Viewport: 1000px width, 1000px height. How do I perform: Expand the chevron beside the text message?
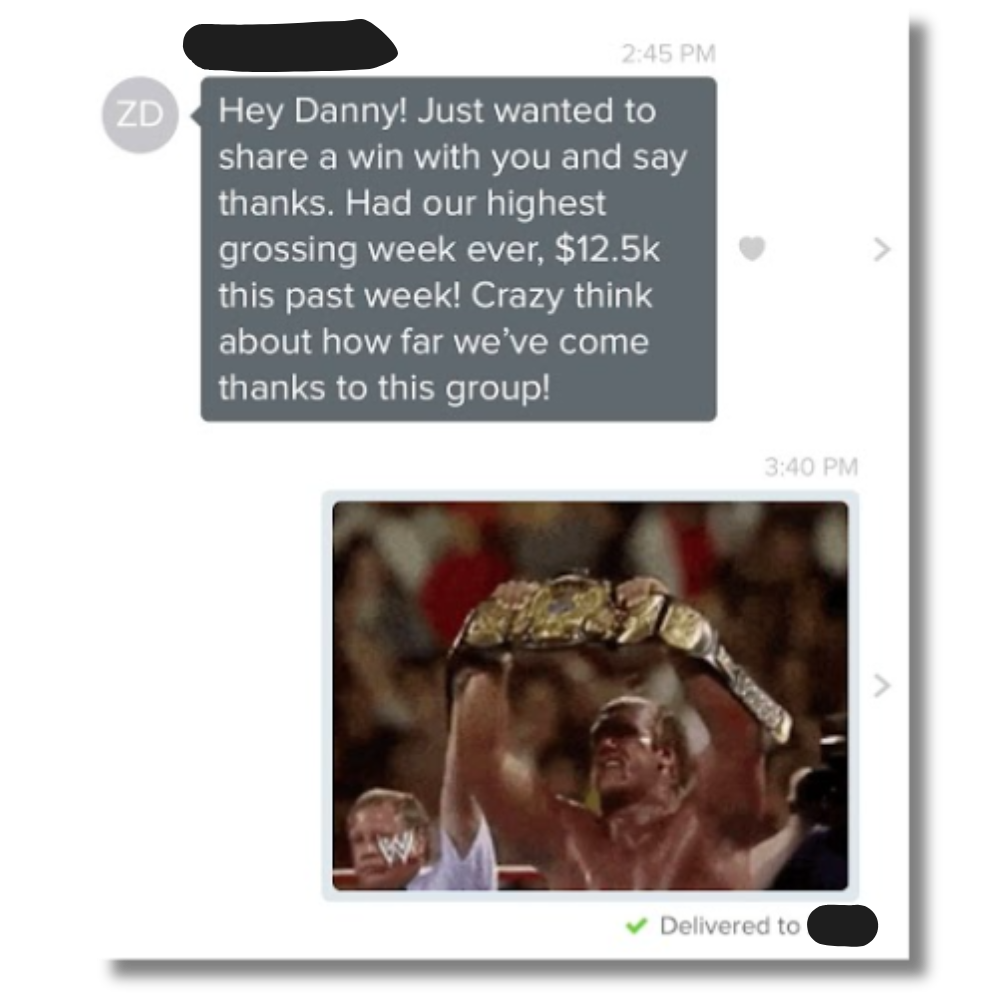[881, 249]
